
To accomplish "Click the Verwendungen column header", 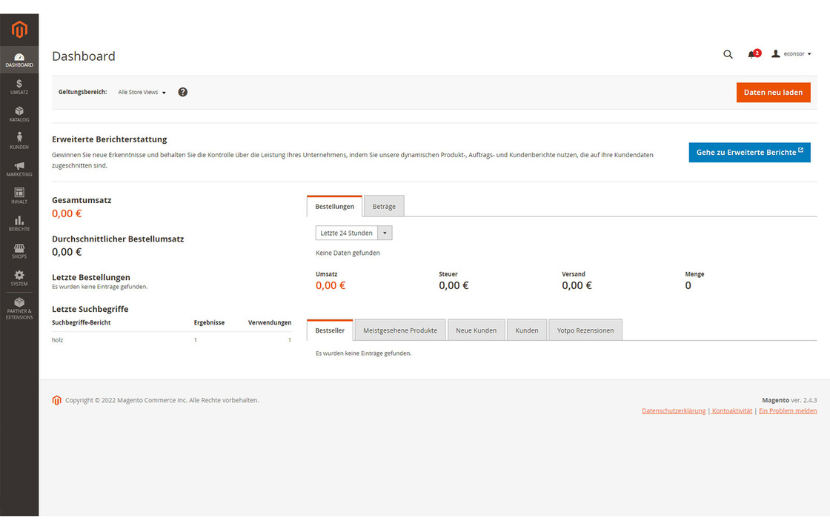I will pyautogui.click(x=269, y=322).
